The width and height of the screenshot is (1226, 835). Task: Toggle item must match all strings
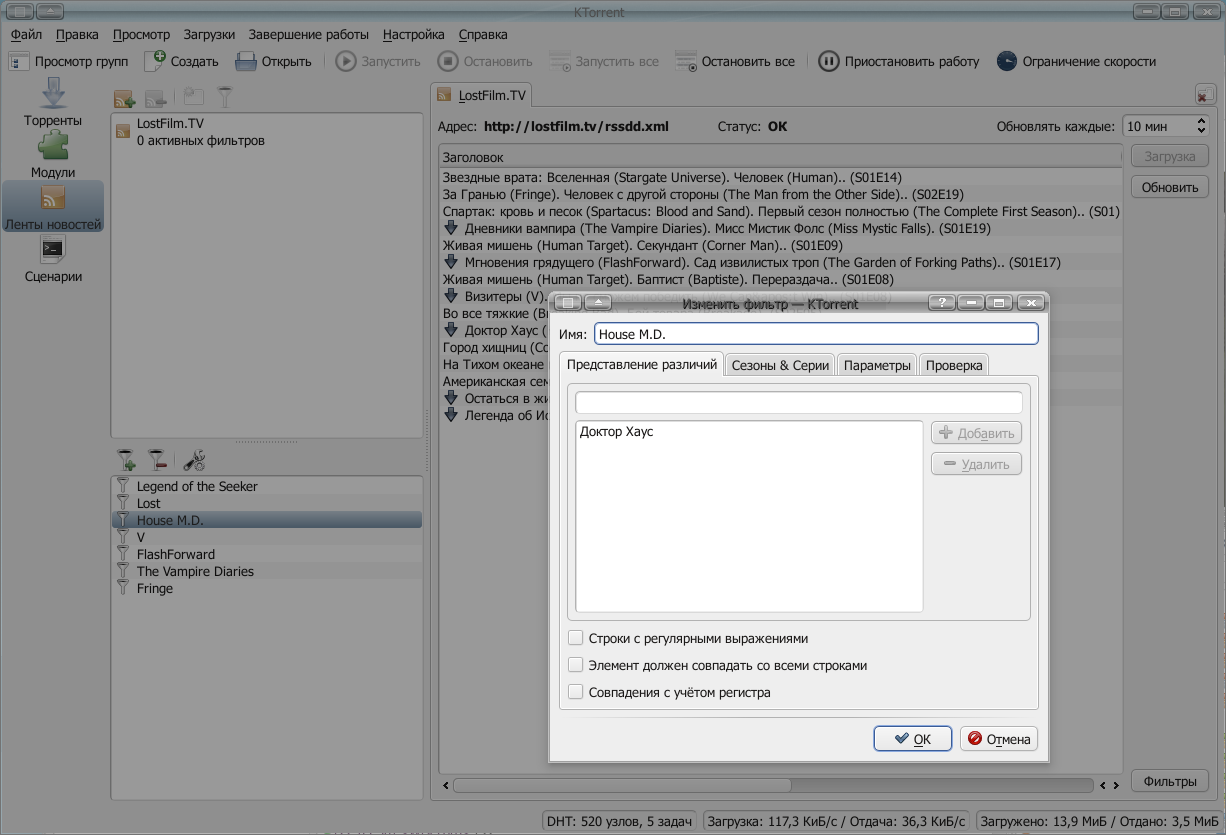[576, 665]
